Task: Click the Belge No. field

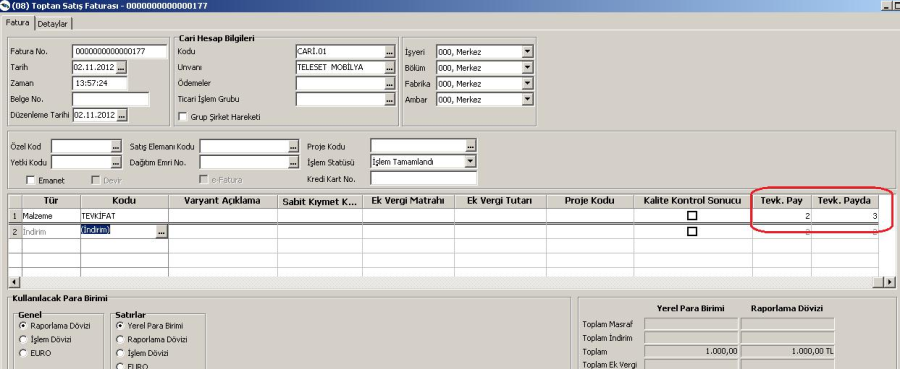Action: coord(111,99)
